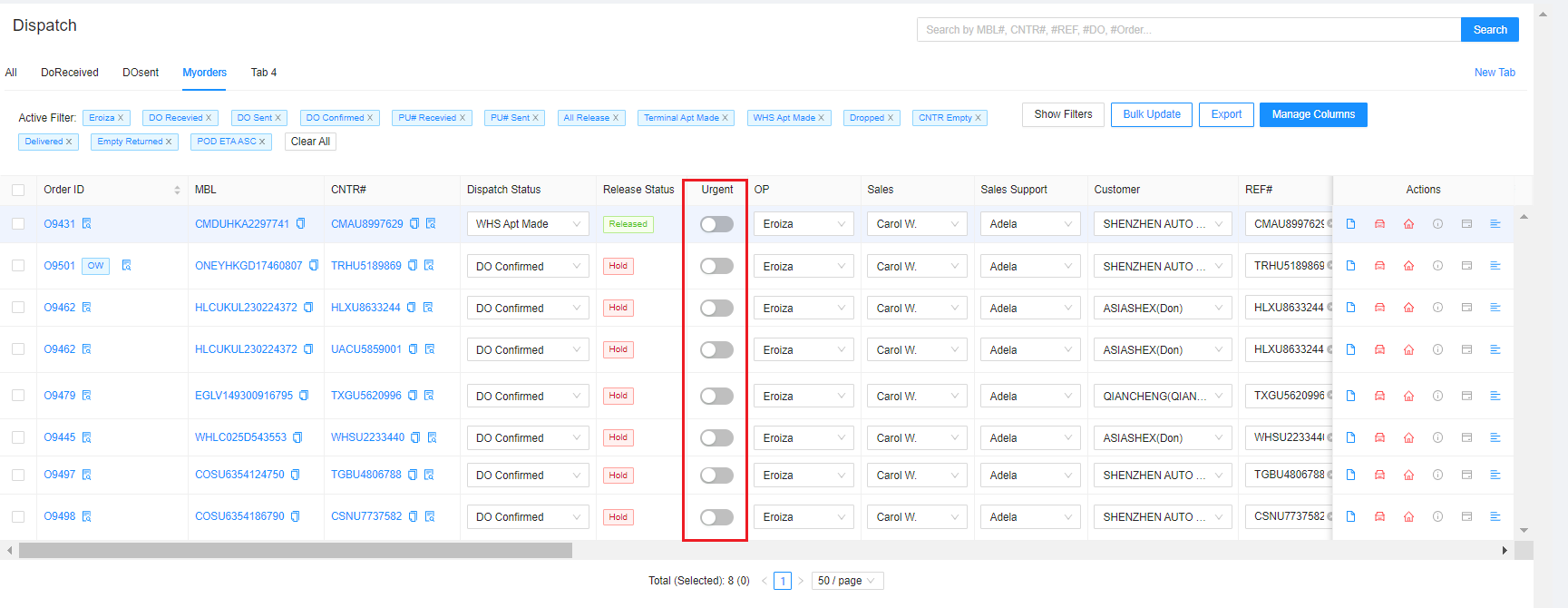
Task: Click the search-document icon beside container WHSU2233440
Action: [x=432, y=437]
